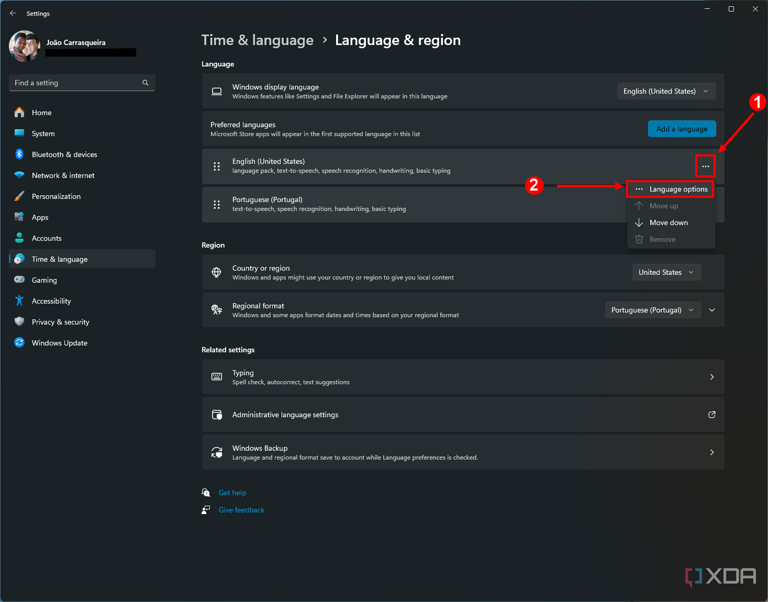Open Bluetooth & devices settings

64,155
